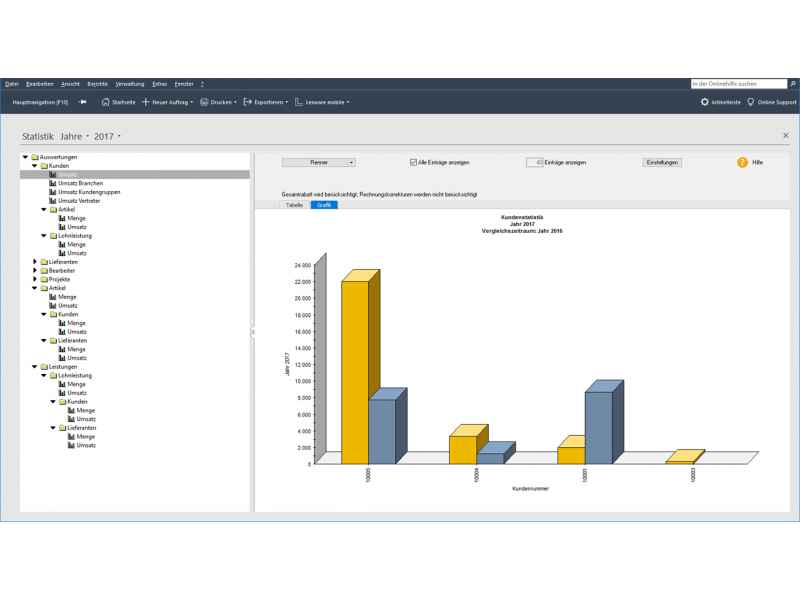Collapse the Auswertungen root node
The height and width of the screenshot is (600, 800).
click(x=24, y=157)
